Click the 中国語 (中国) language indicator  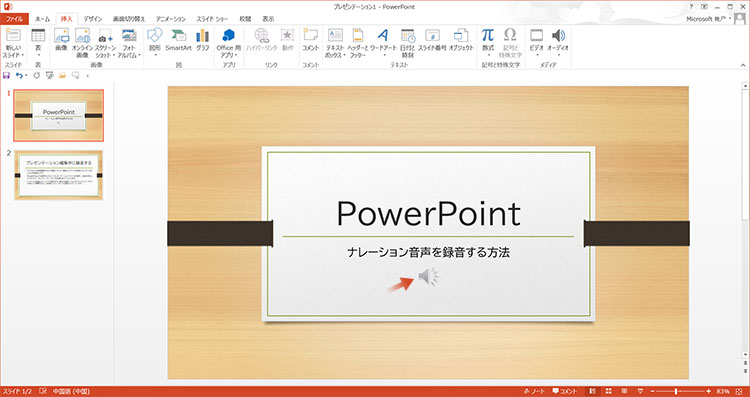click(x=71, y=391)
